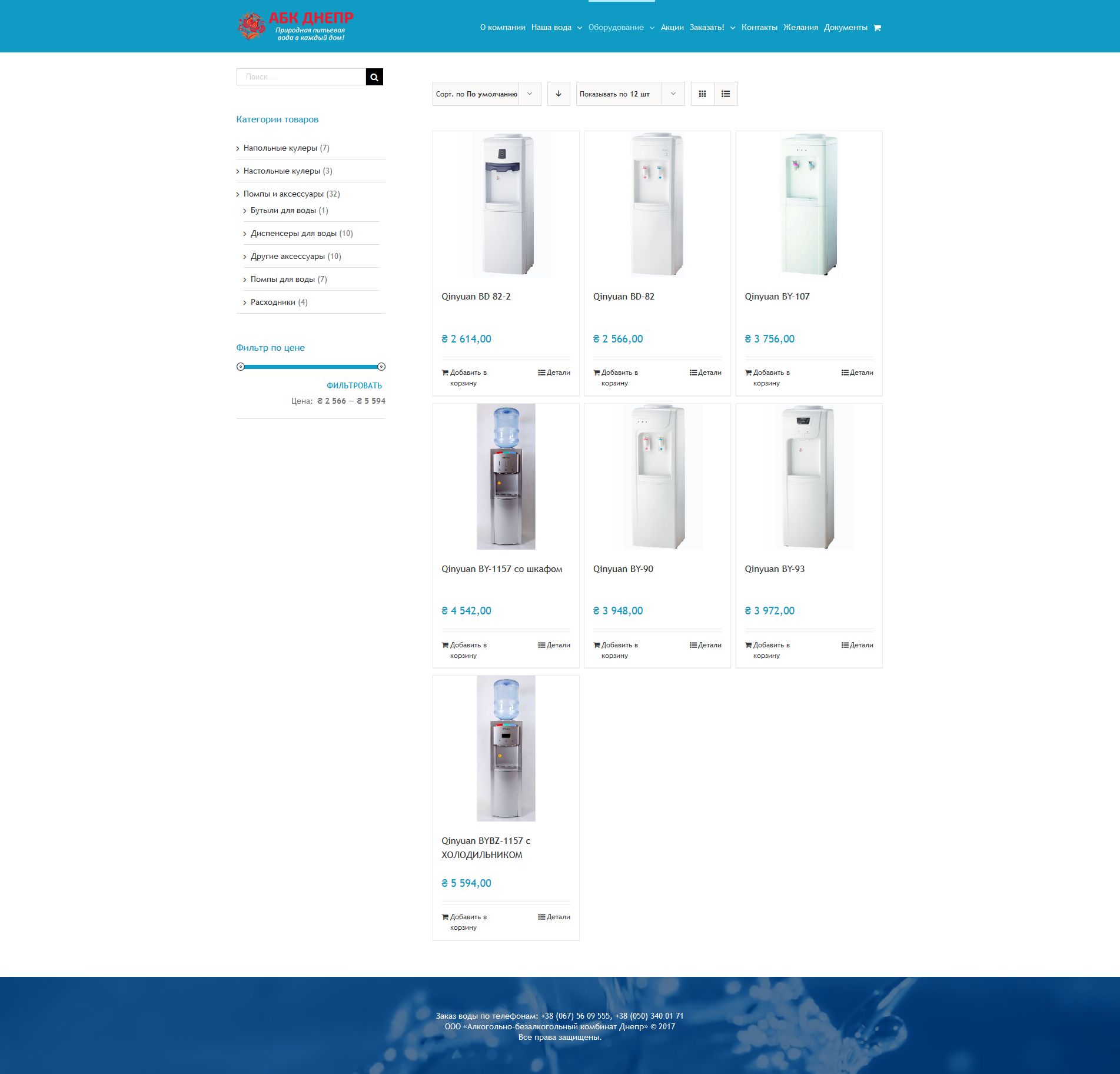This screenshot has height=1074, width=1120.
Task: Switch to list view layout
Action: click(x=726, y=94)
